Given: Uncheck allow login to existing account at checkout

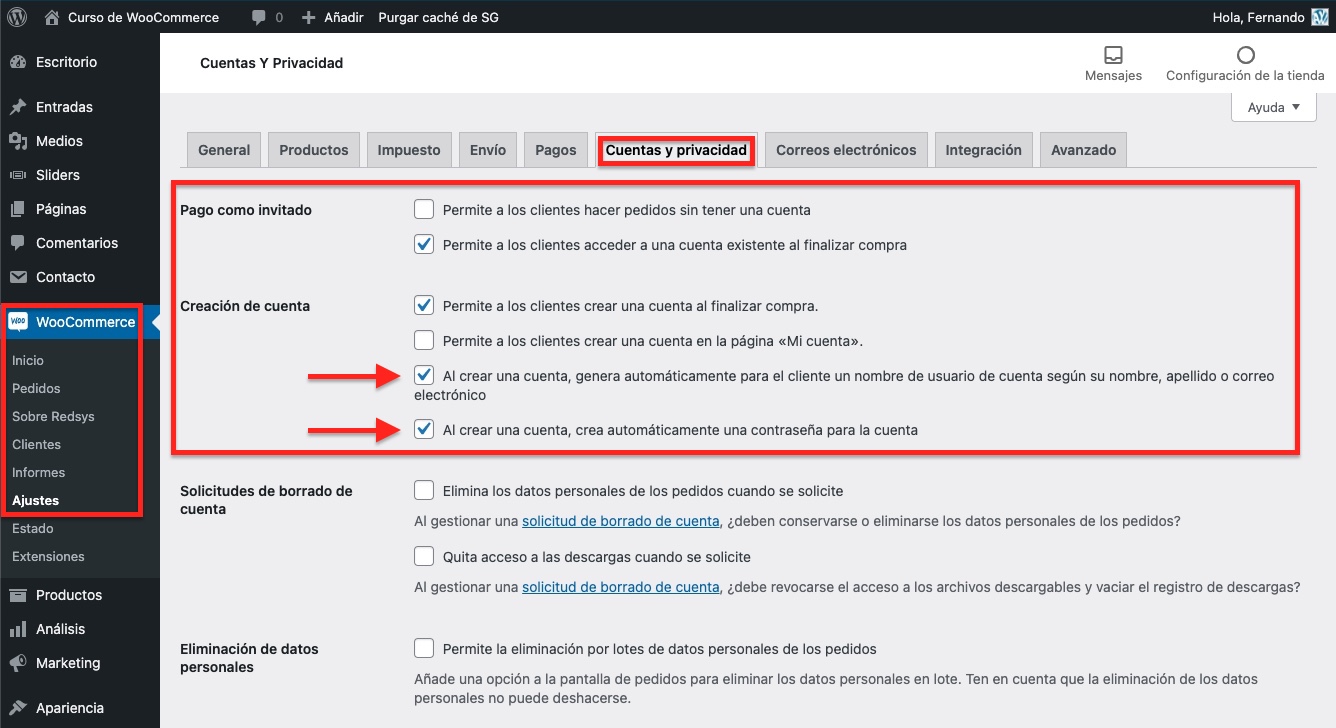Looking at the screenshot, I should pyautogui.click(x=424, y=244).
